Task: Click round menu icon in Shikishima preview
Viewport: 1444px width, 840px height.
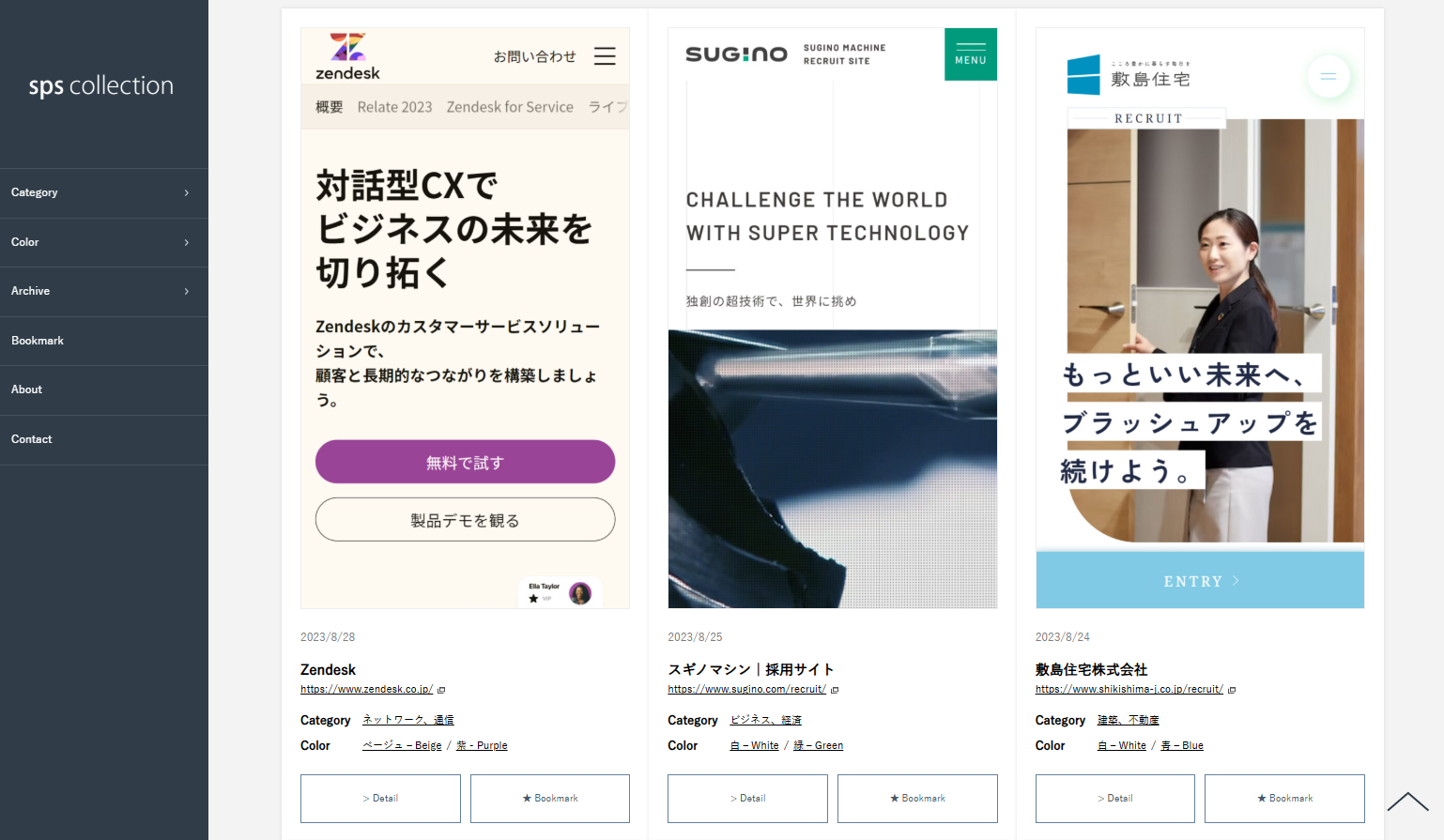Action: 1329,77
